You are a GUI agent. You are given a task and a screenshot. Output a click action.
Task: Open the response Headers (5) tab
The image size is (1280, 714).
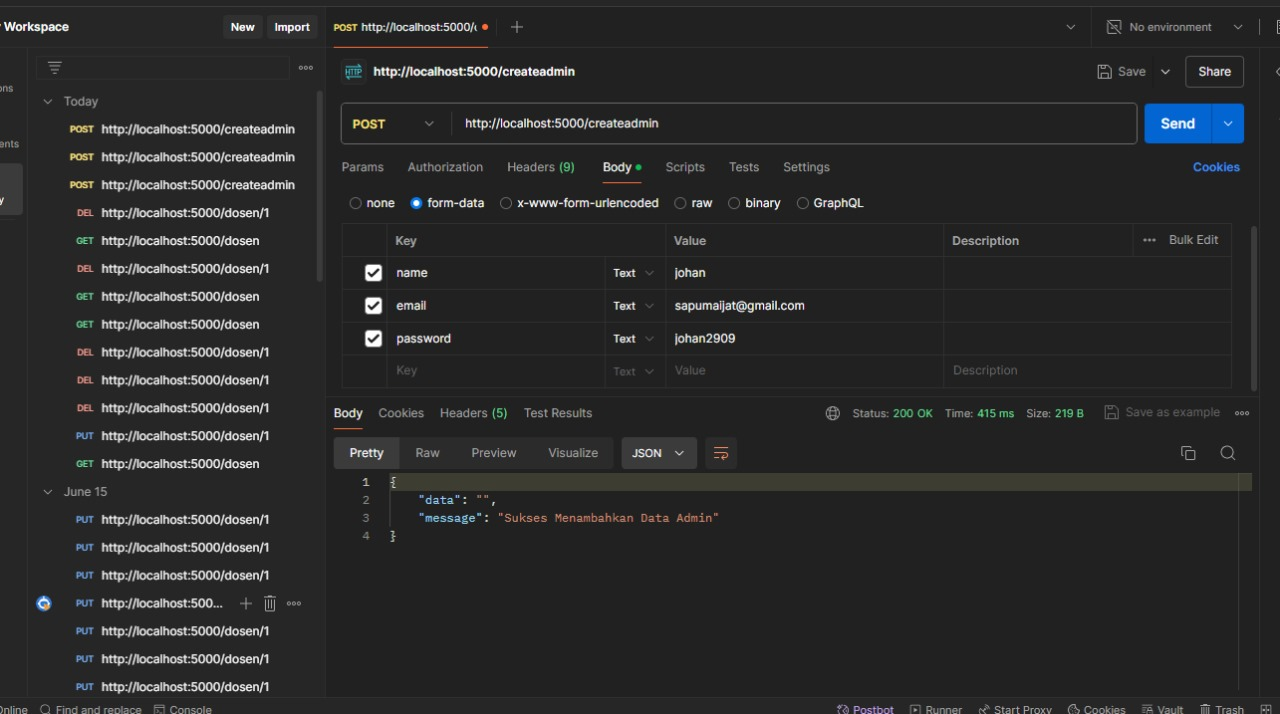474,413
